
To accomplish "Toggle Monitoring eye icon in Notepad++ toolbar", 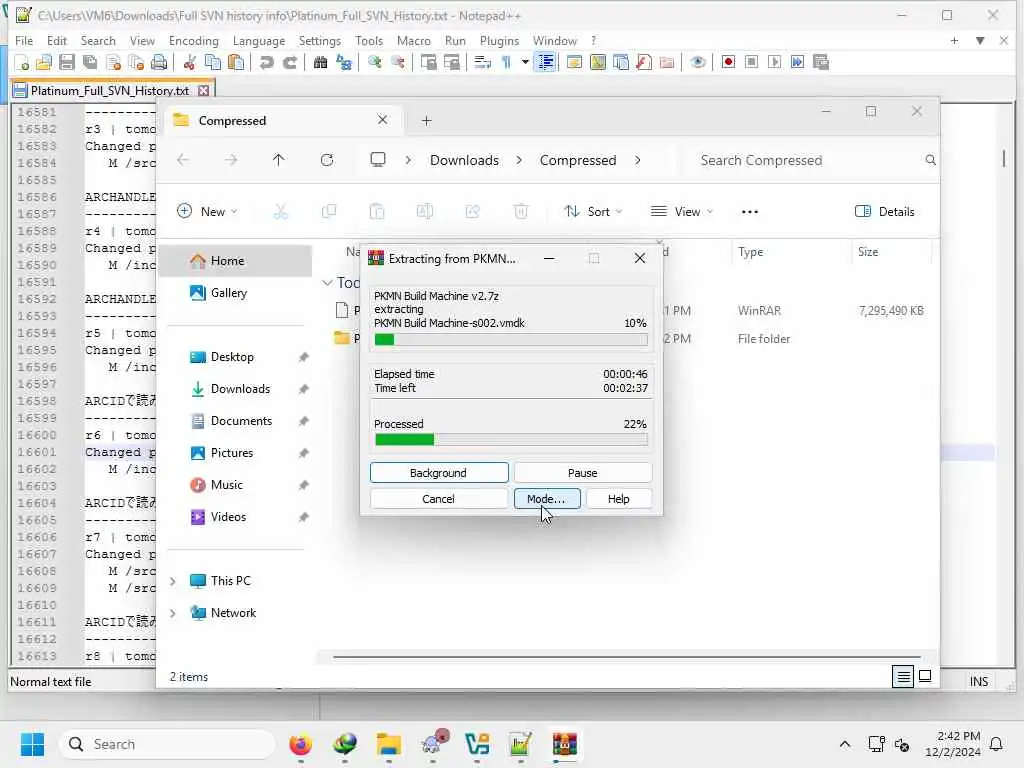I will tap(697, 63).
